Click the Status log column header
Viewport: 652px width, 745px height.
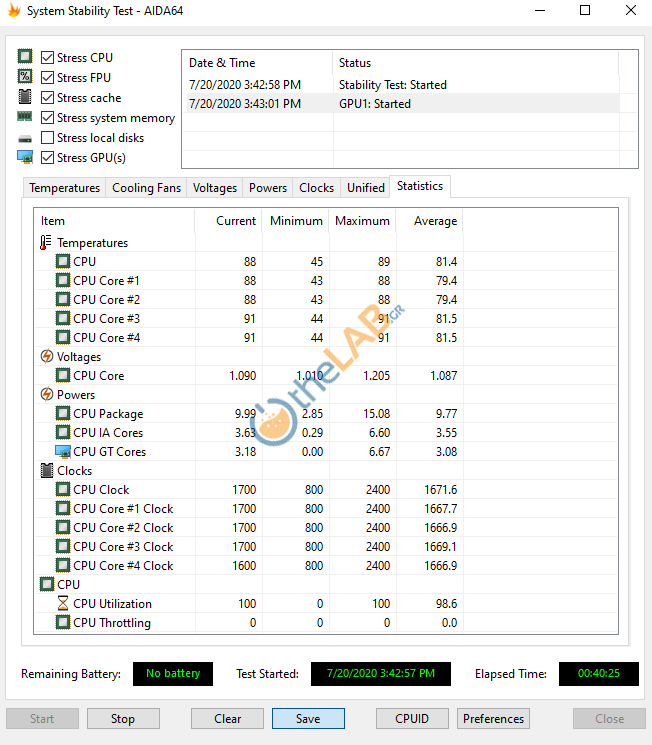(x=475, y=63)
